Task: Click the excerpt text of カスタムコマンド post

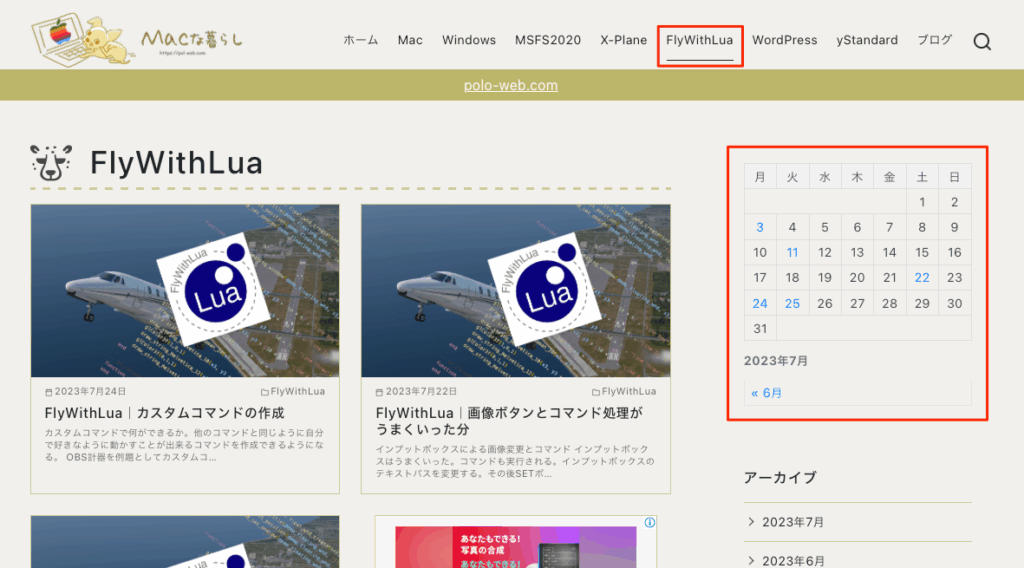Action: (x=184, y=445)
